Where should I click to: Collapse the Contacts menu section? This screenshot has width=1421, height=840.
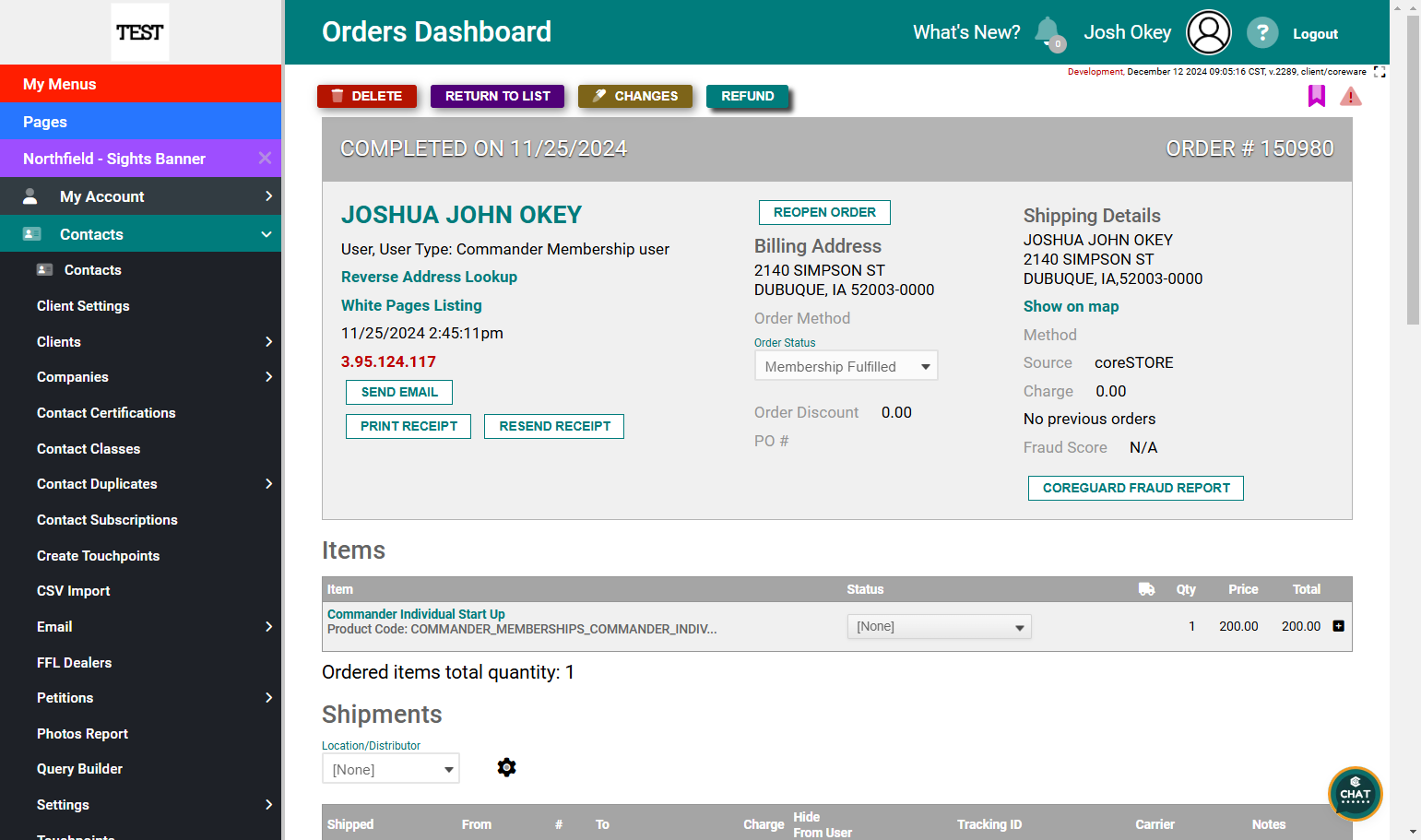click(141, 234)
